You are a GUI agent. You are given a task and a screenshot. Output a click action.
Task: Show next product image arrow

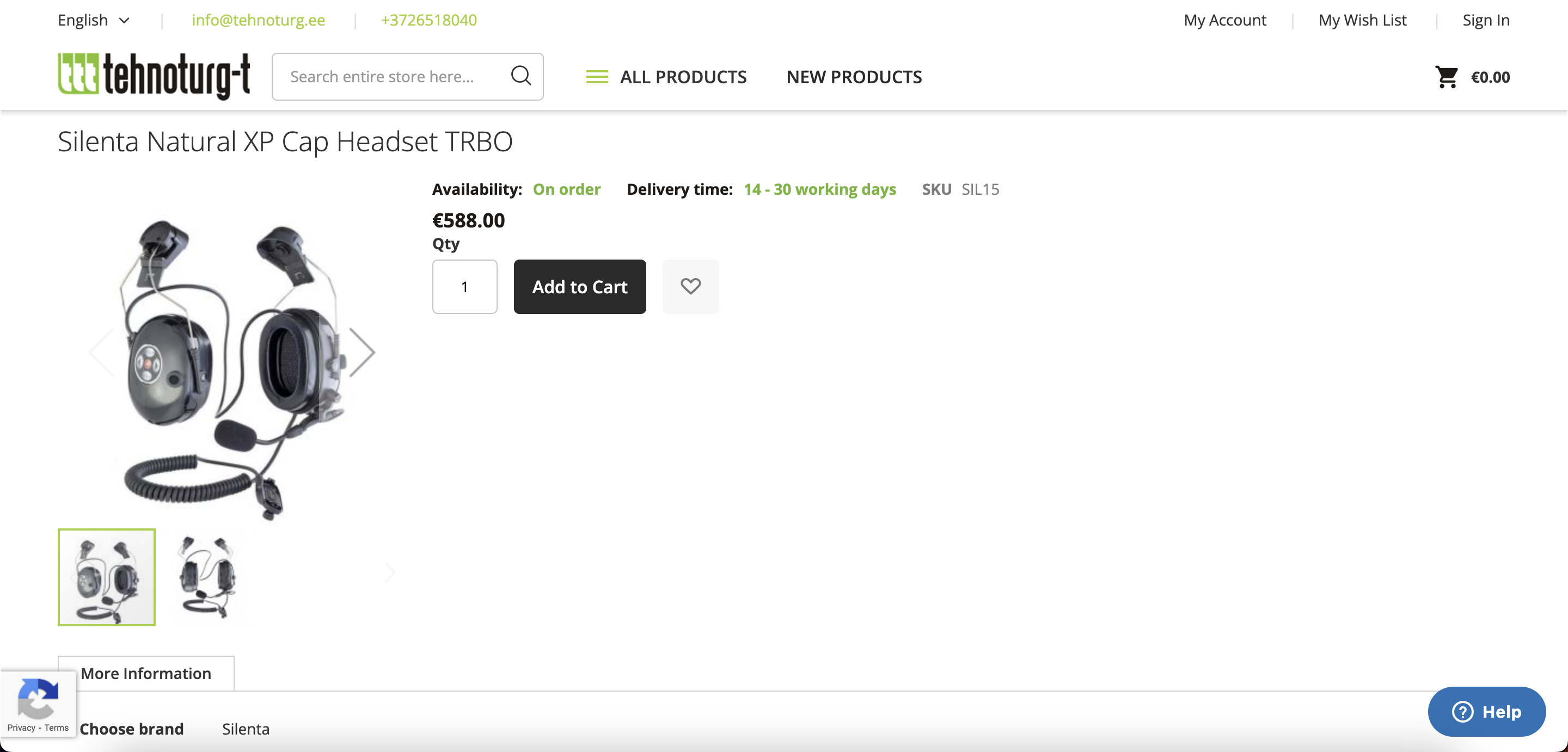click(x=363, y=352)
